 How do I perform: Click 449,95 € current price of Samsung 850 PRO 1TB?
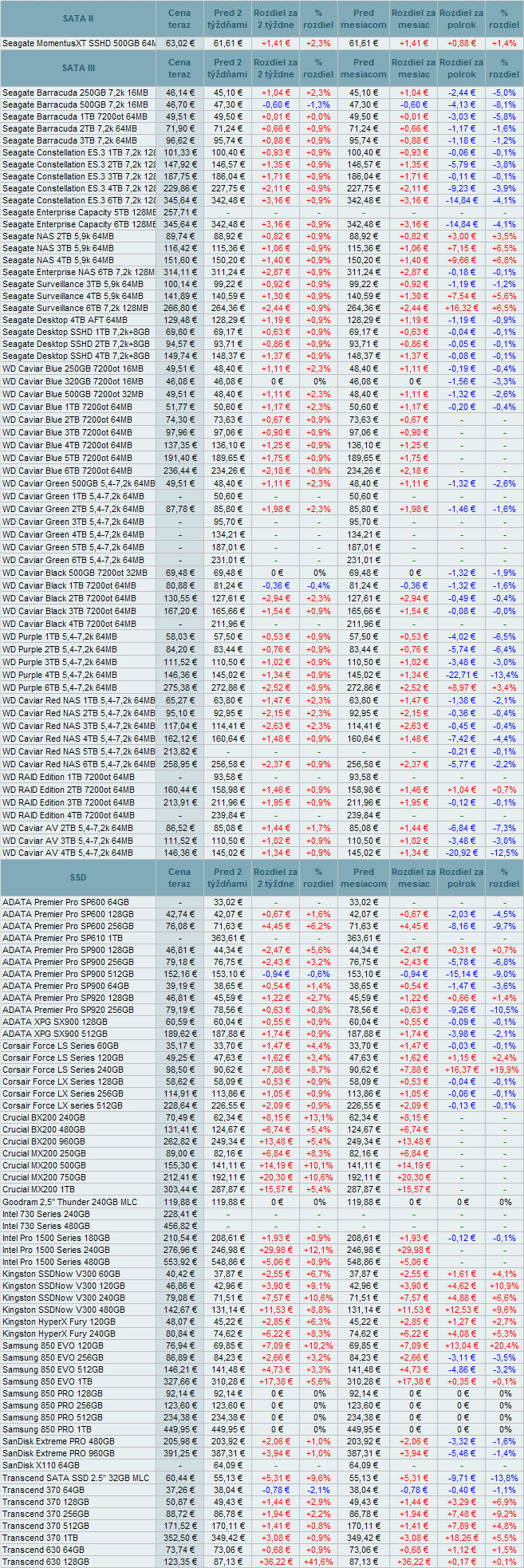(180, 1429)
